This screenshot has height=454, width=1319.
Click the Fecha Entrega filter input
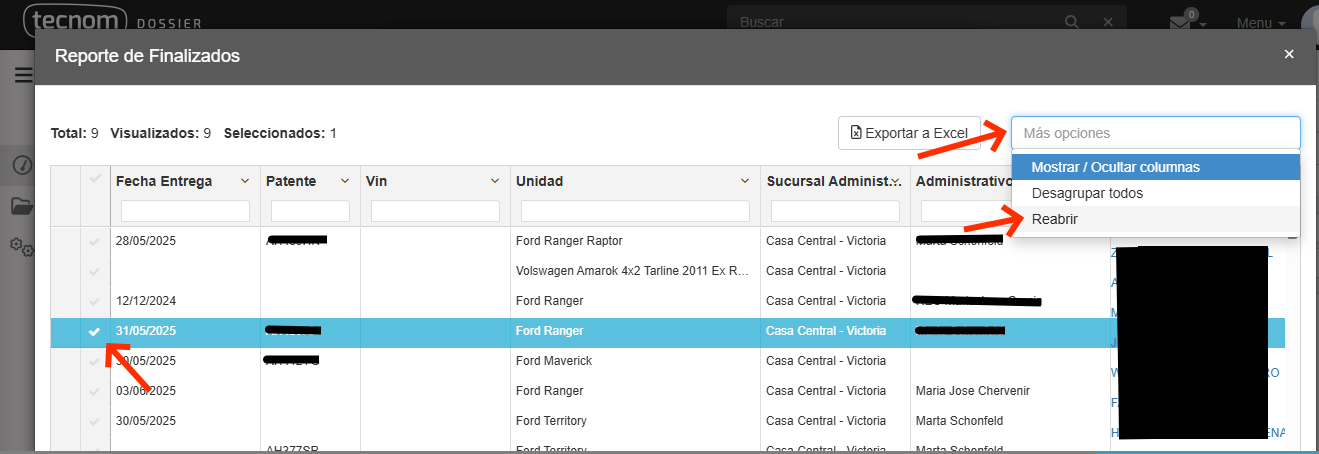(185, 211)
